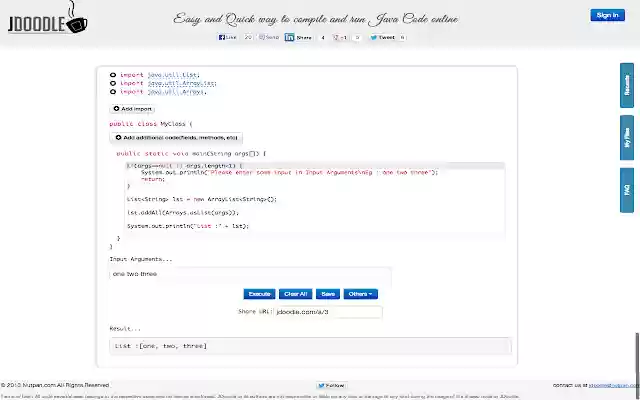640x400 pixels.
Task: Click the Facebook Send button
Action: (x=269, y=37)
